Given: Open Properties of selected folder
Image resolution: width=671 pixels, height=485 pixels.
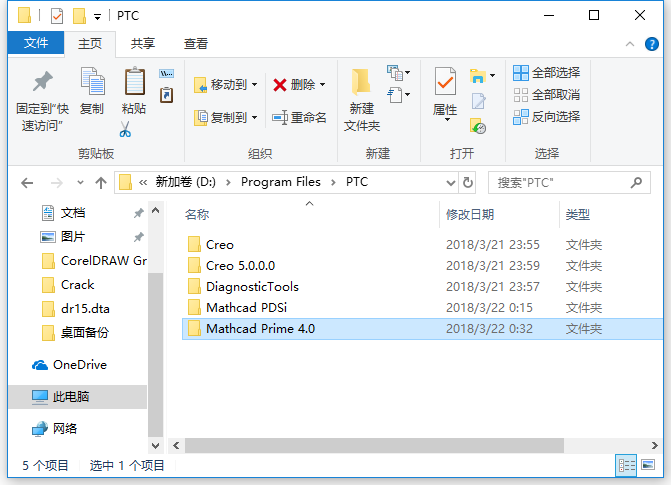Looking at the screenshot, I should 445,94.
